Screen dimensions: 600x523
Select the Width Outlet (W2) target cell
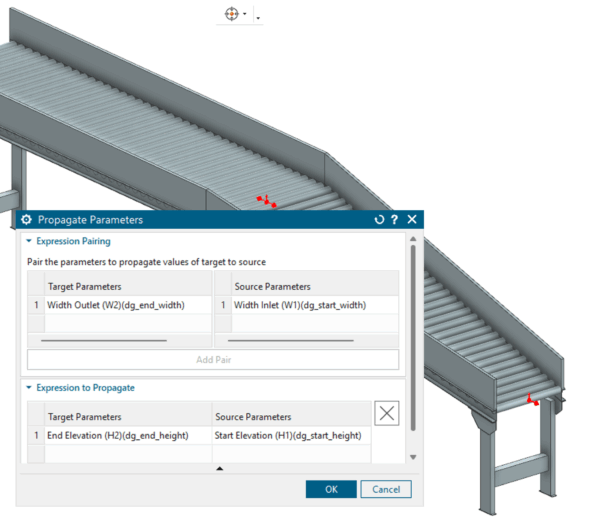[x=128, y=305]
